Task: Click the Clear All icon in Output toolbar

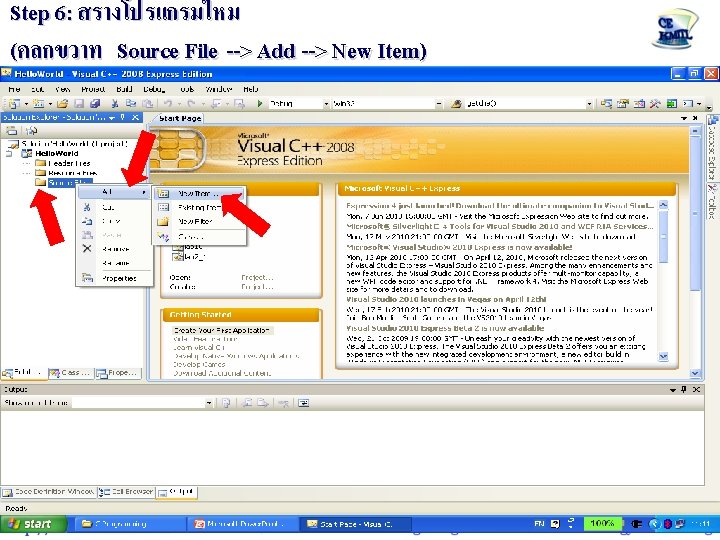Action: tap(283, 403)
